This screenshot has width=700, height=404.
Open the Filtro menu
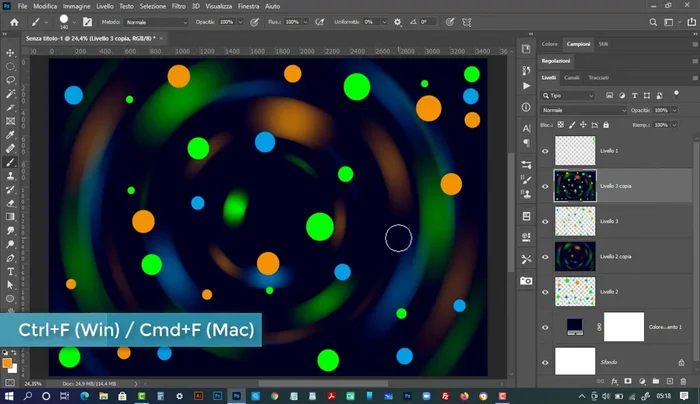[178, 6]
